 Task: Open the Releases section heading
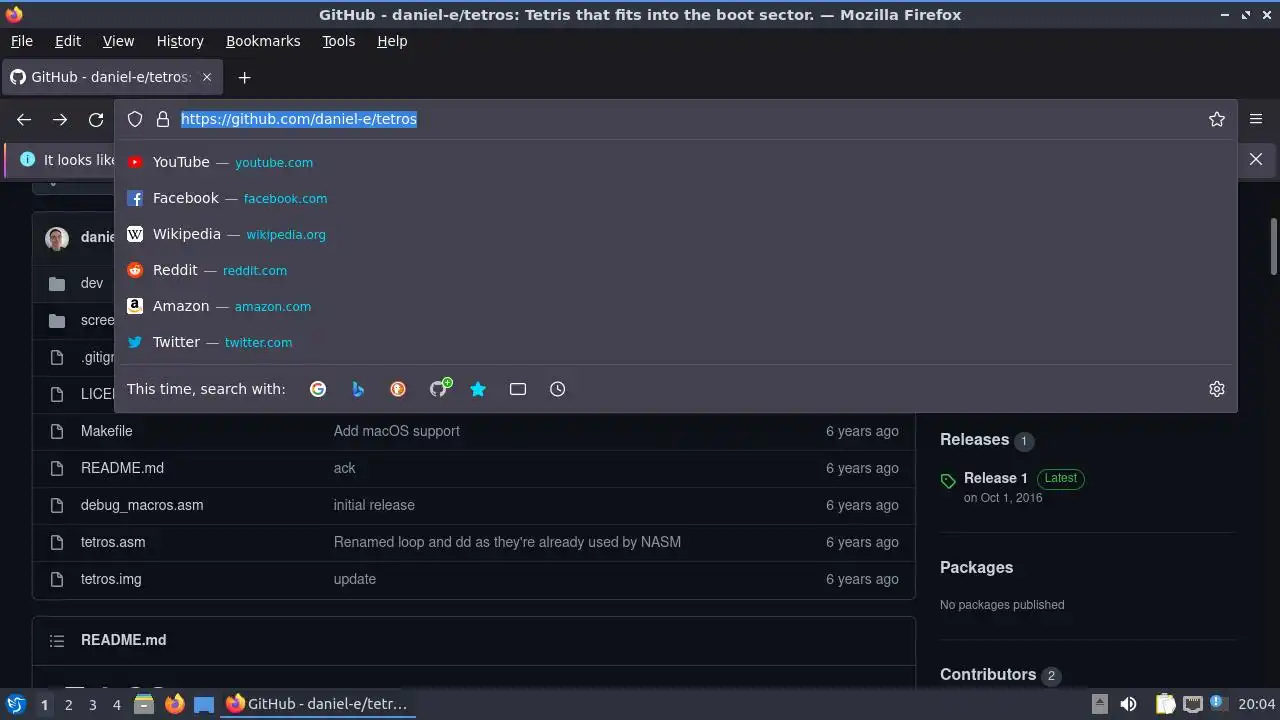[x=974, y=440]
